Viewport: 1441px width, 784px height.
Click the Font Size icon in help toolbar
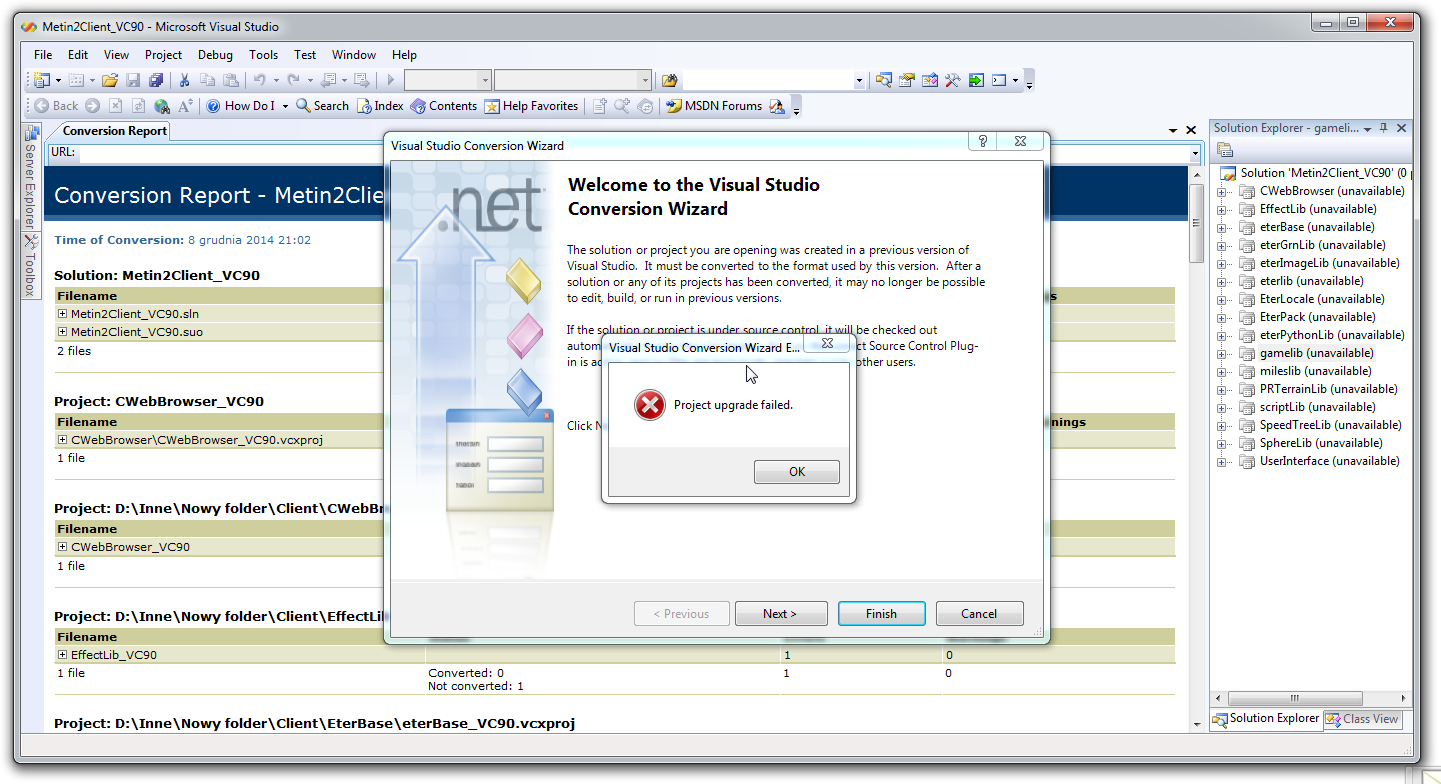click(x=186, y=106)
